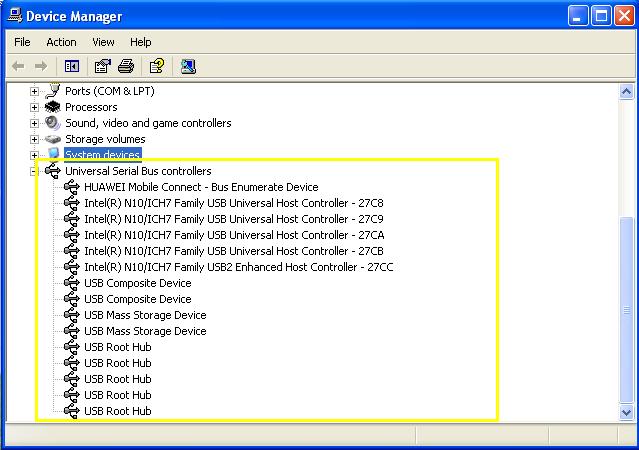This screenshot has width=639, height=450.
Task: Click the scrollbar down arrow
Action: click(x=626, y=412)
